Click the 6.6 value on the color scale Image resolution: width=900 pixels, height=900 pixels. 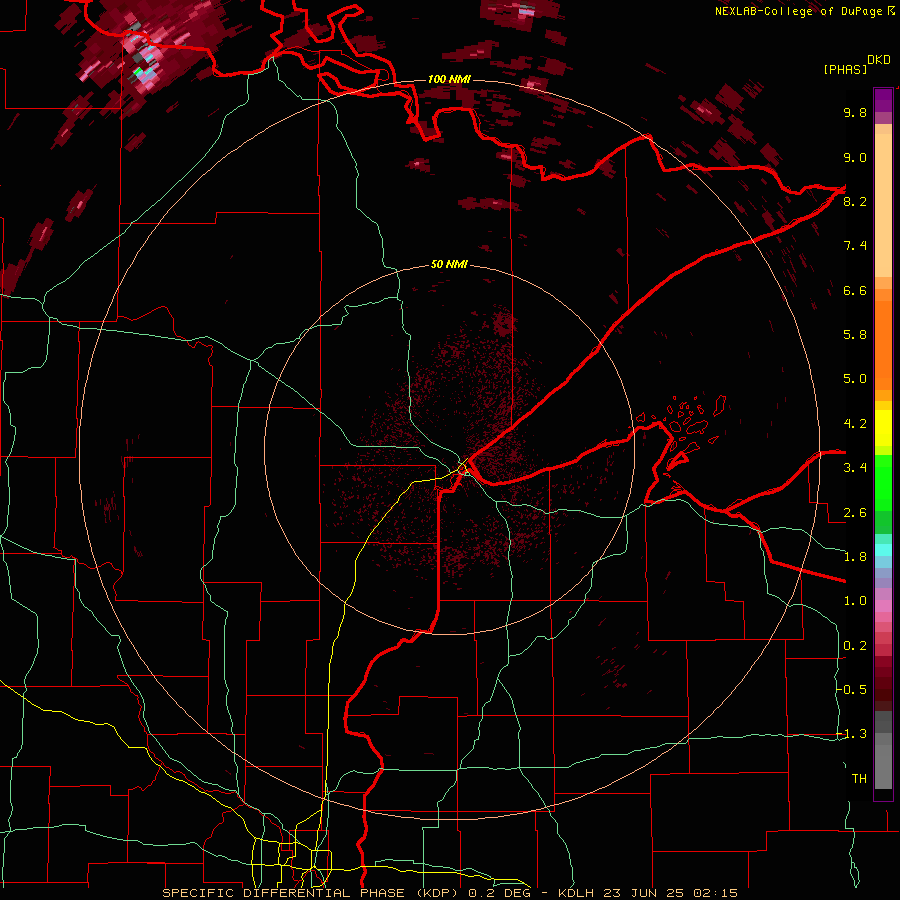point(855,290)
